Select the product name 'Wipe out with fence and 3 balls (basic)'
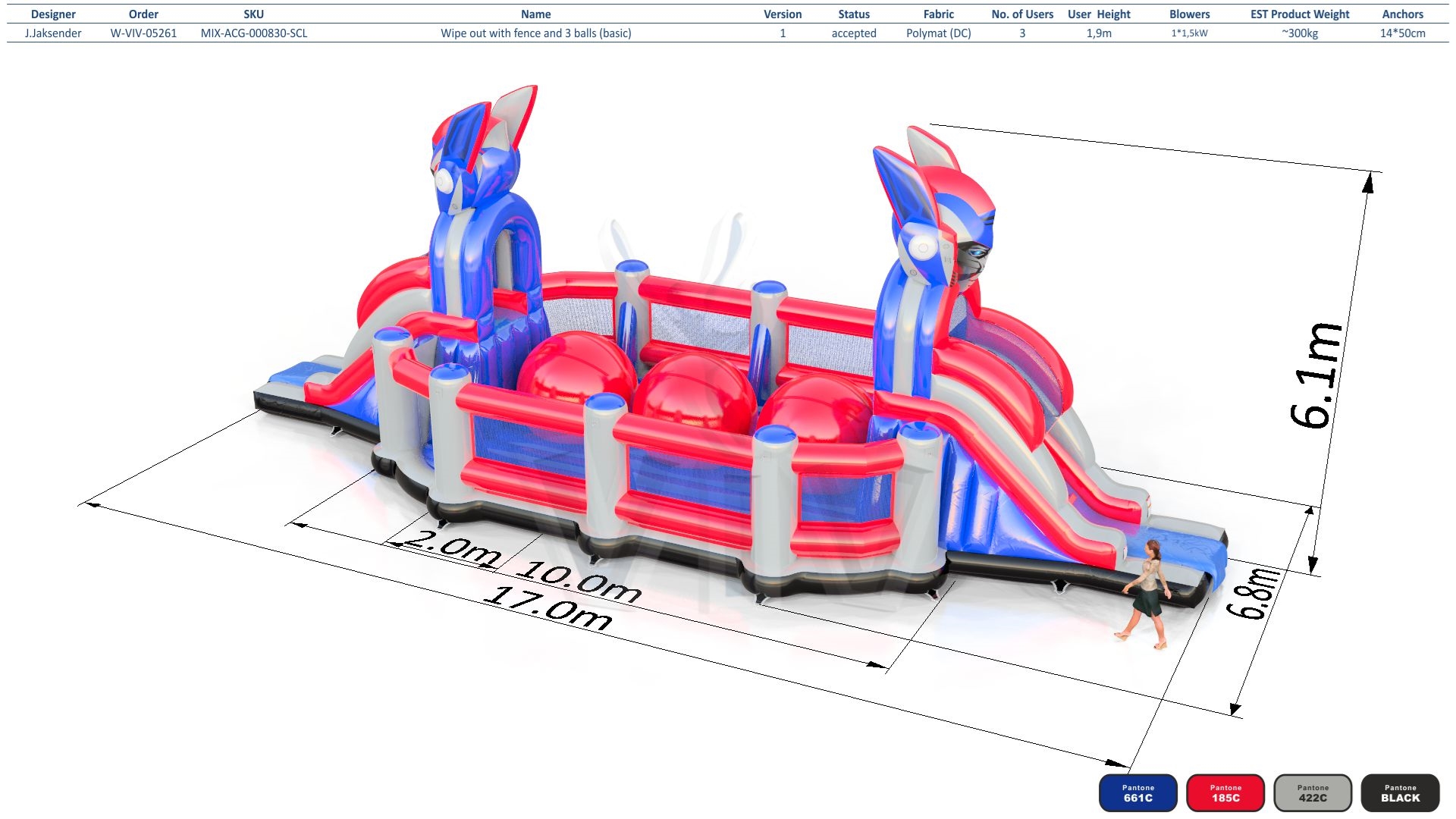The height and width of the screenshot is (819, 1456). [x=536, y=33]
